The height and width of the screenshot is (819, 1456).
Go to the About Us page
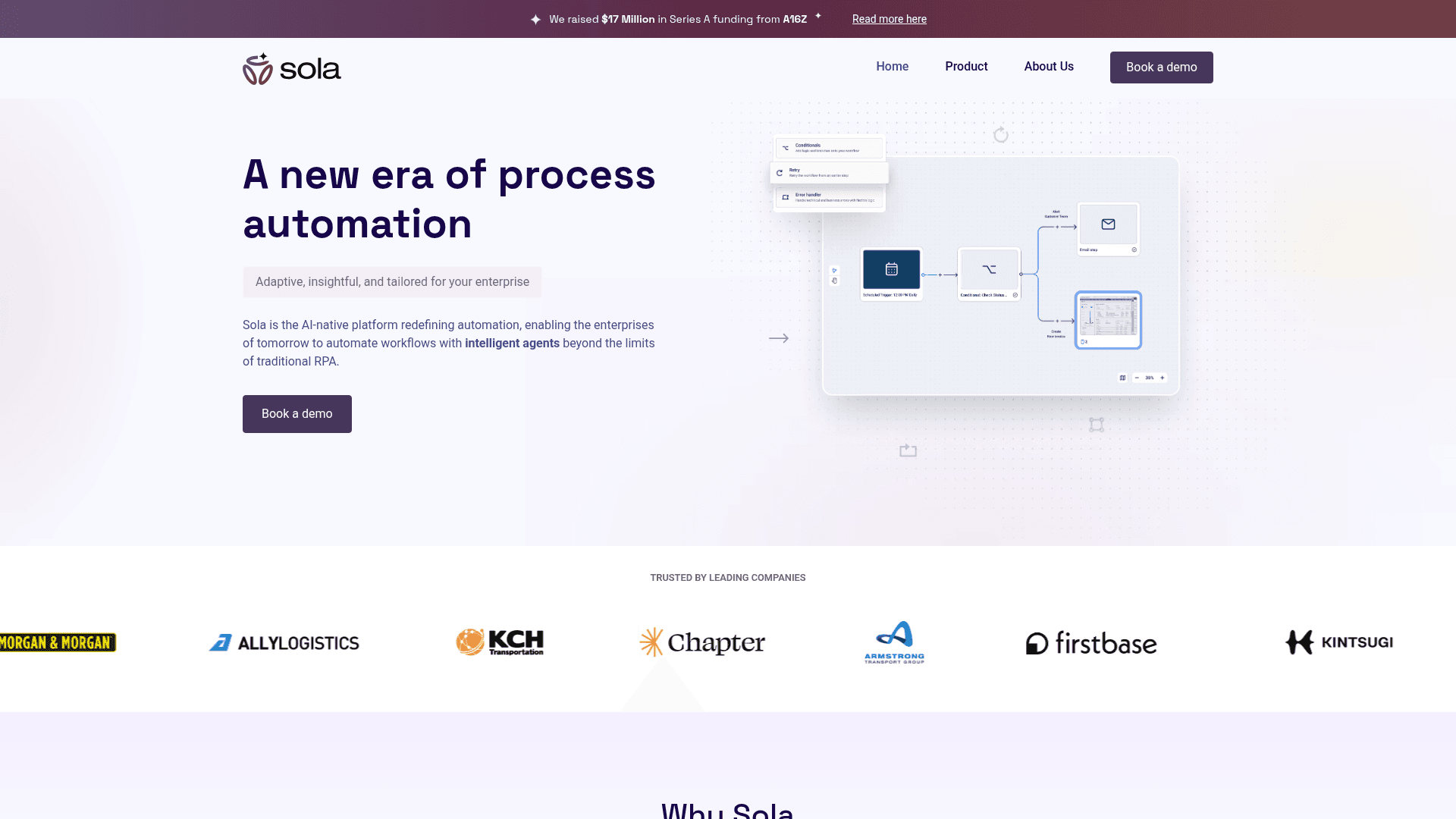1049,67
